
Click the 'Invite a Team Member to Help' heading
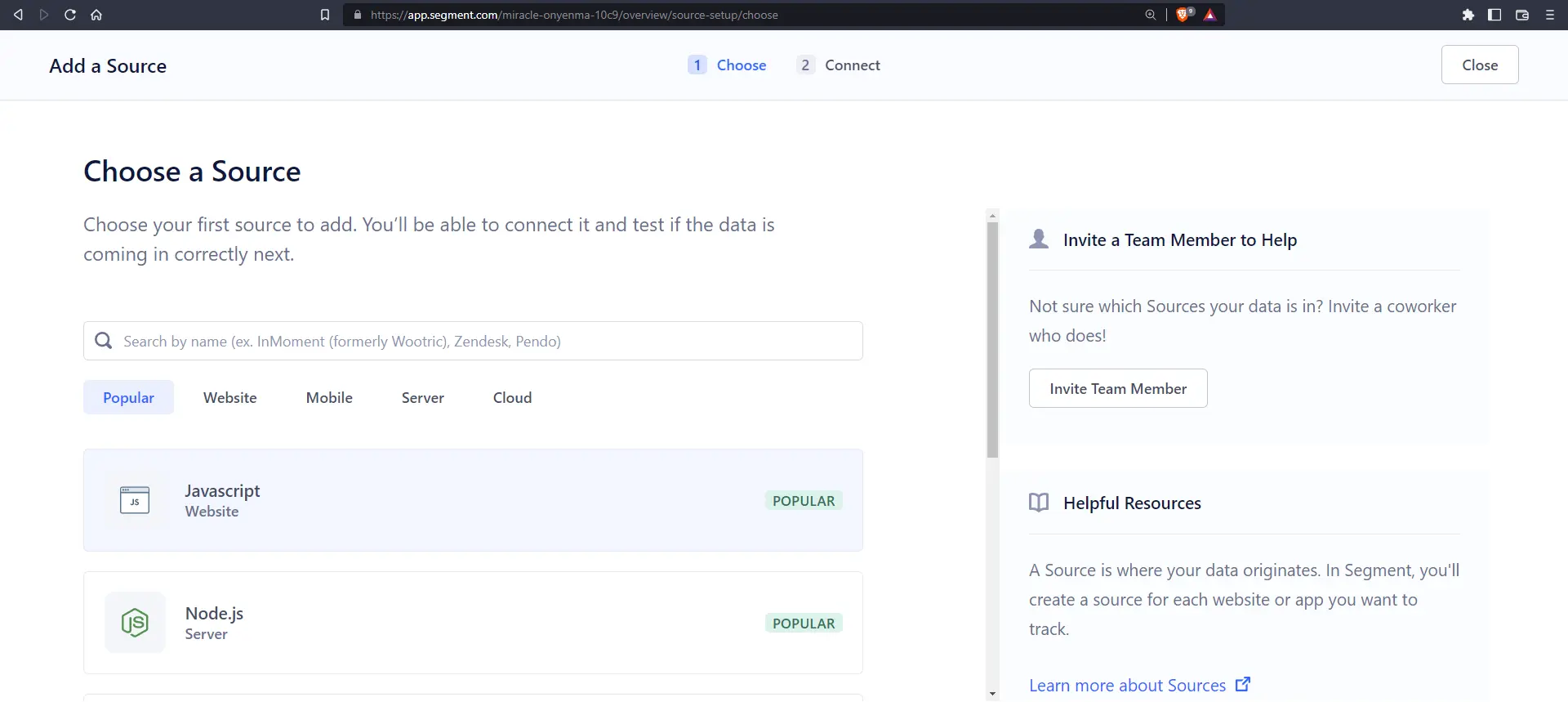point(1180,239)
